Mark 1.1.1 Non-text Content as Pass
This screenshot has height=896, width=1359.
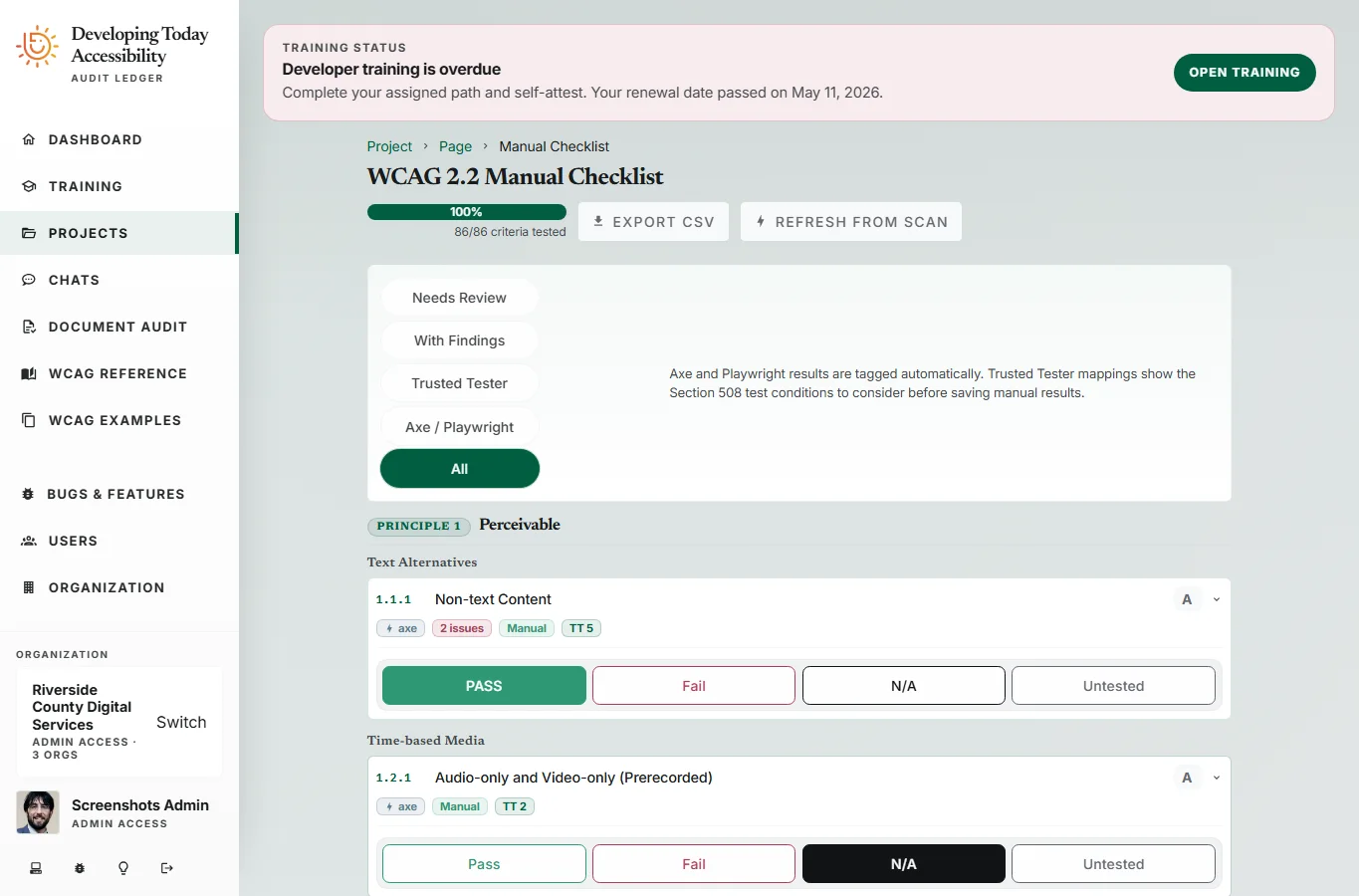[x=484, y=686]
